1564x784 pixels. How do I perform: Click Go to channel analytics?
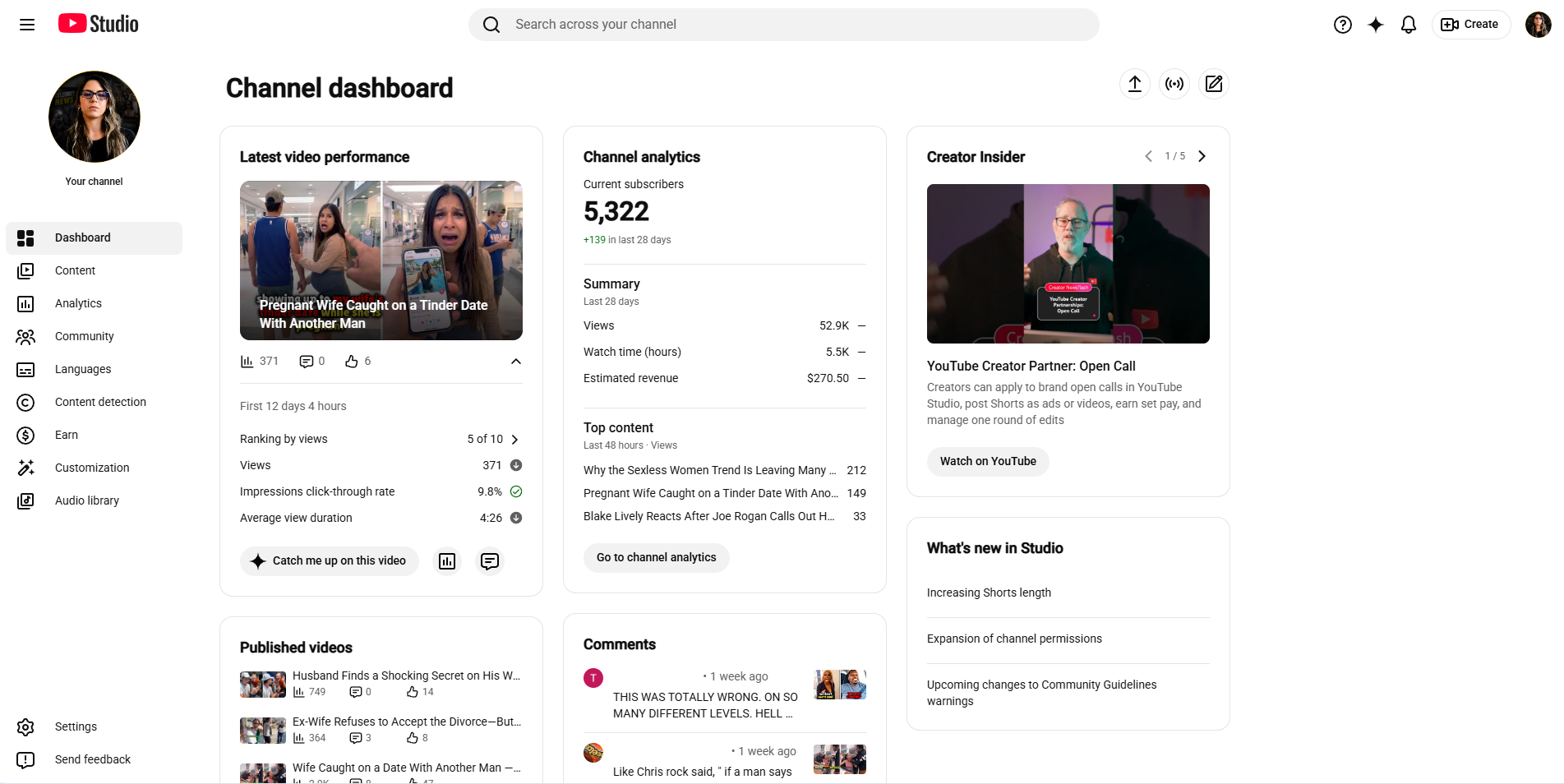(657, 558)
